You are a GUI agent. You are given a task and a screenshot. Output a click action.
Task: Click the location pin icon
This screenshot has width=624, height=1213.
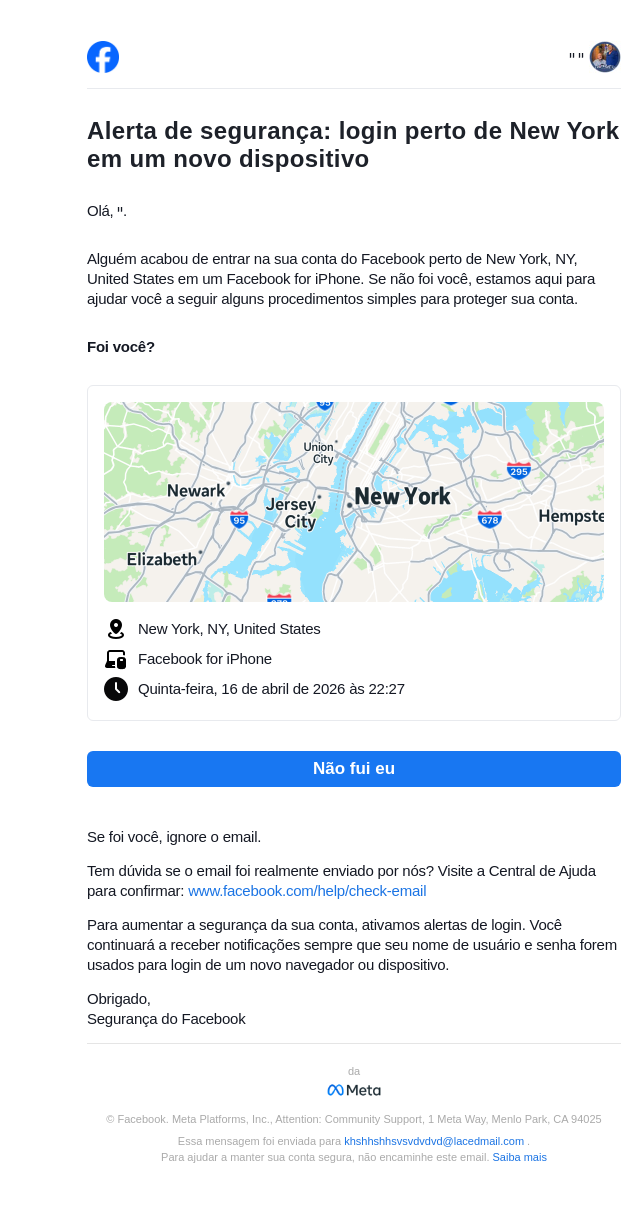click(116, 629)
